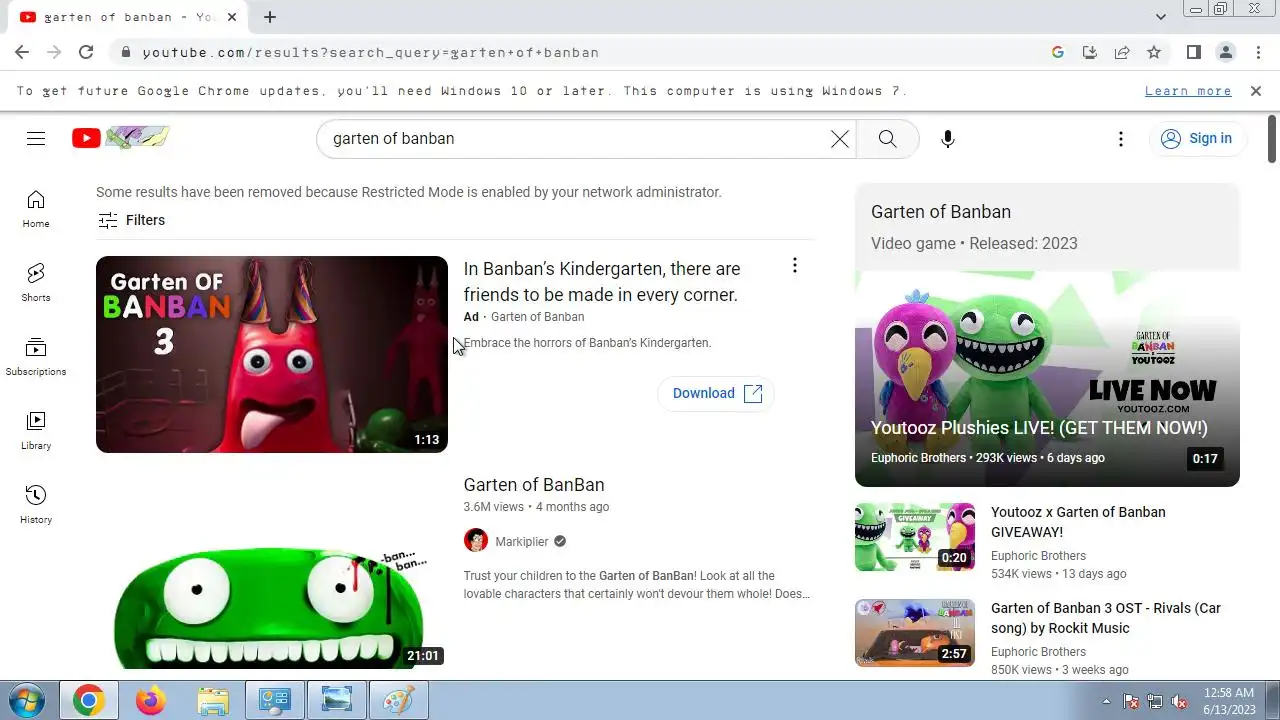Open Chrome three-dot menu

[x=1257, y=52]
